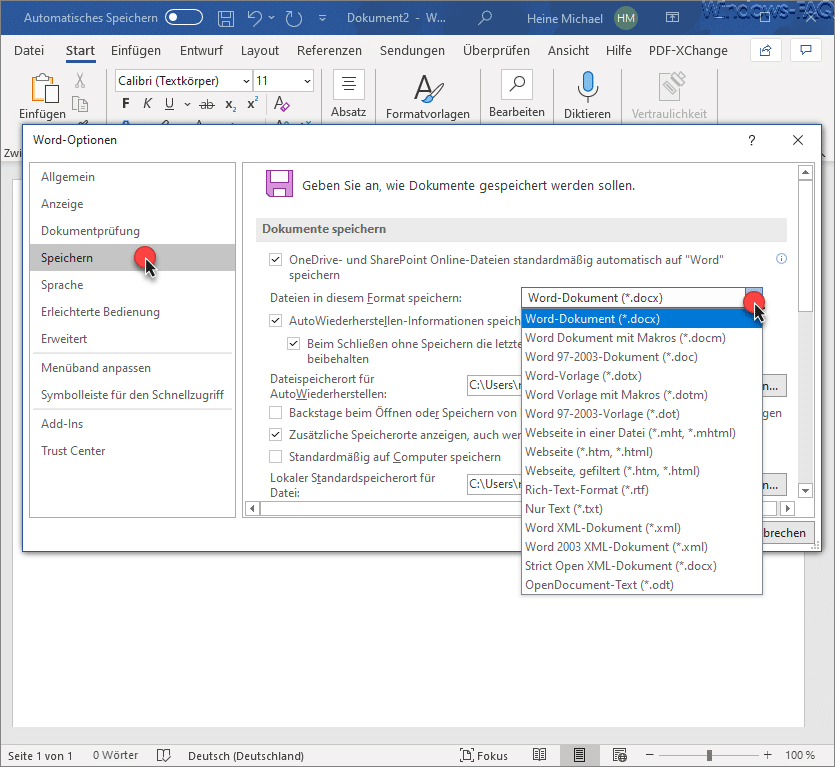Click the Share icon in ribbon
835x767 pixels.
(766, 51)
